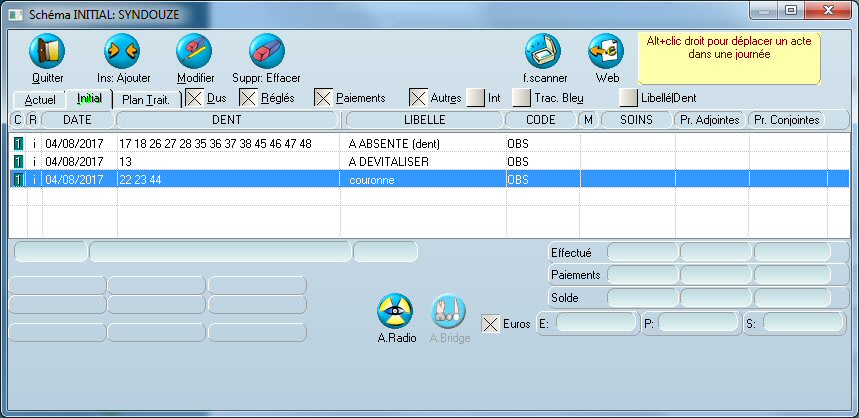The width and height of the screenshot is (859, 418).
Task: Click the greyed A.Bridge teeth icon
Action: [448, 311]
